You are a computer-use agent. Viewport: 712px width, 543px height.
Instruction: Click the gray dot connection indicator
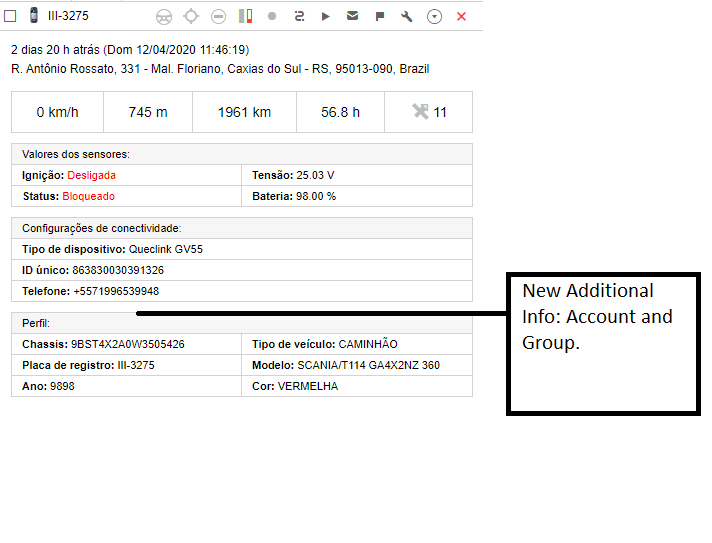click(x=272, y=17)
